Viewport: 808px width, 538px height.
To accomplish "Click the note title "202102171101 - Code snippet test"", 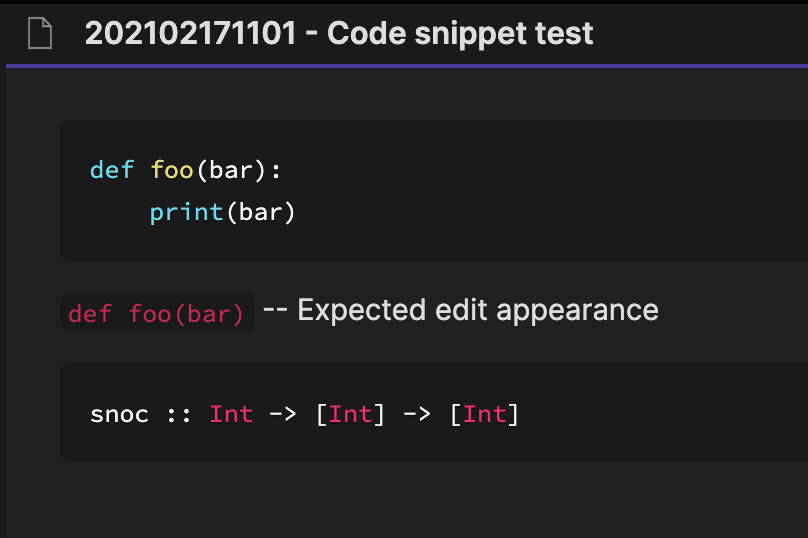I will [339, 34].
